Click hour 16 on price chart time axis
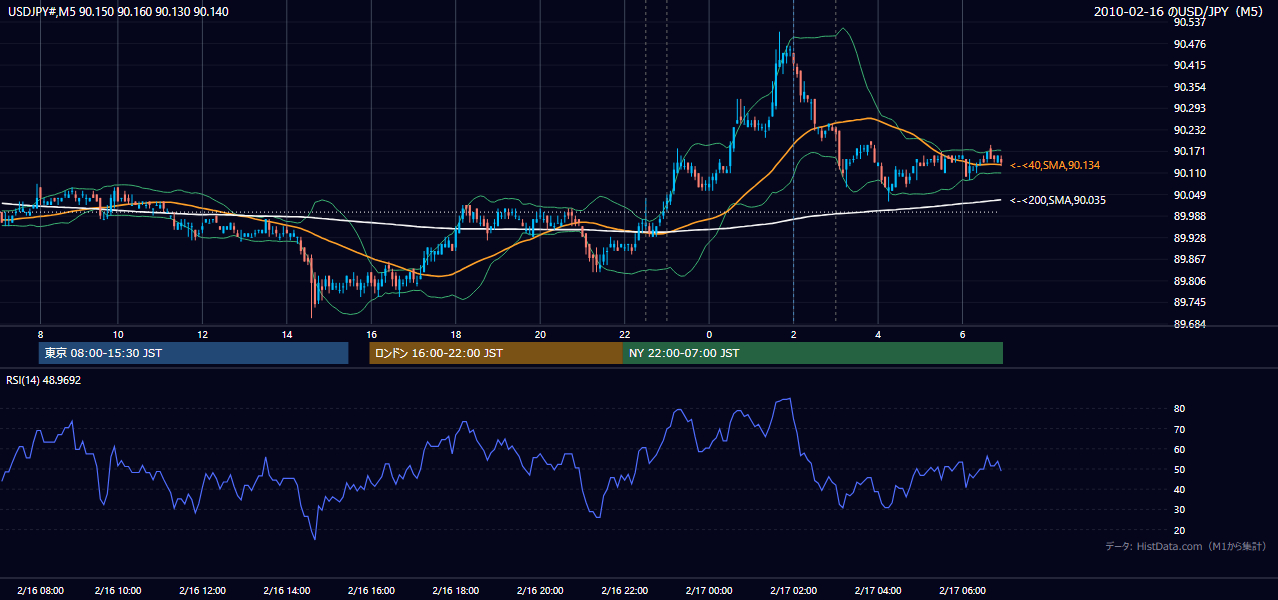This screenshot has height=600, width=1278. (371, 334)
